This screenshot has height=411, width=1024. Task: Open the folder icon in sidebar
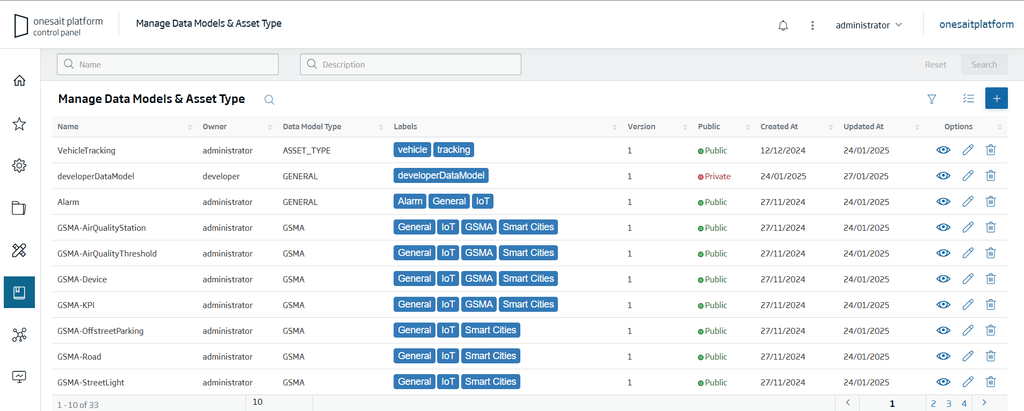[19, 208]
